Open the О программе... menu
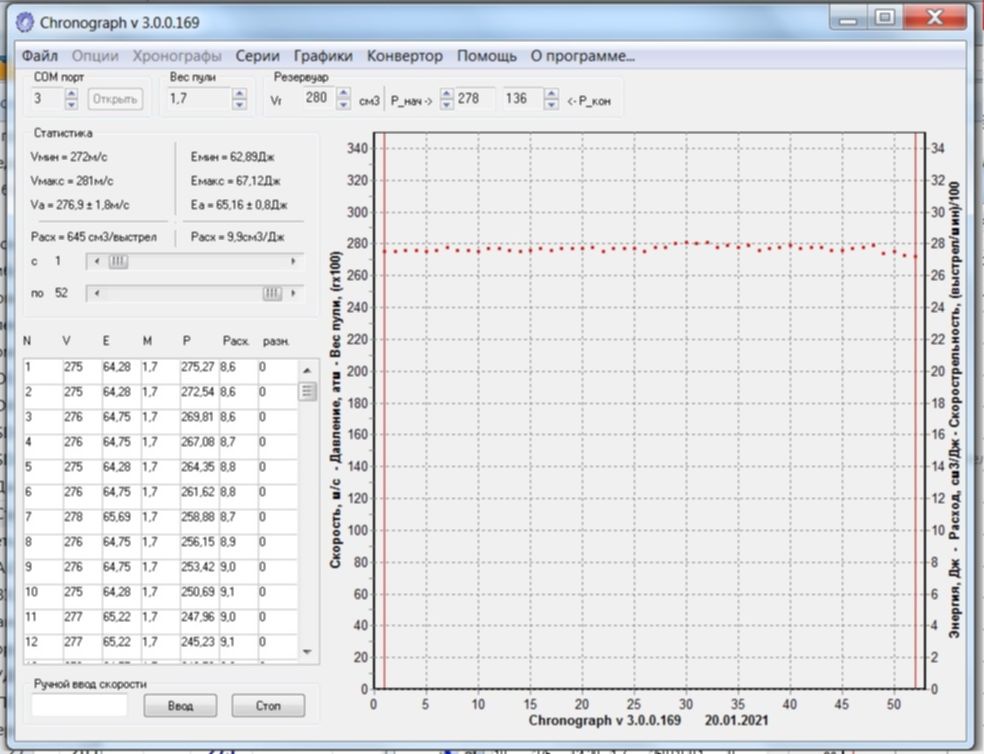Screen dimensions: 984x754 [582, 56]
